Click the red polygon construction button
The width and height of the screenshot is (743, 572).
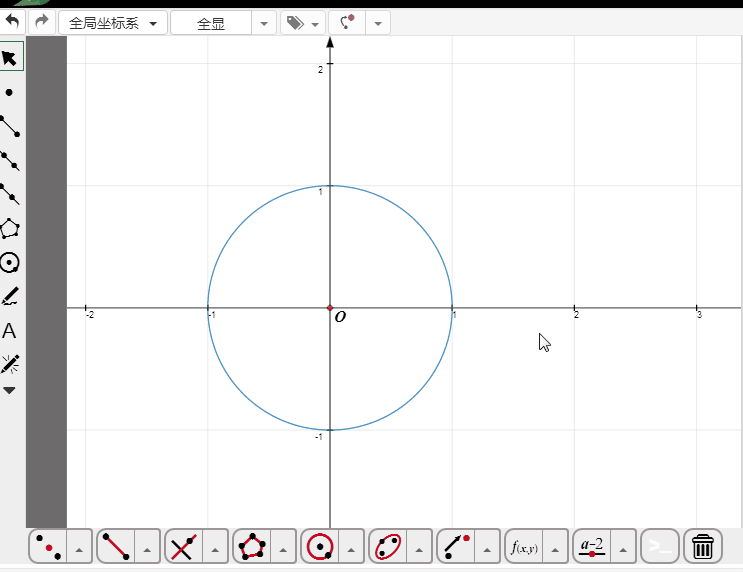252,547
